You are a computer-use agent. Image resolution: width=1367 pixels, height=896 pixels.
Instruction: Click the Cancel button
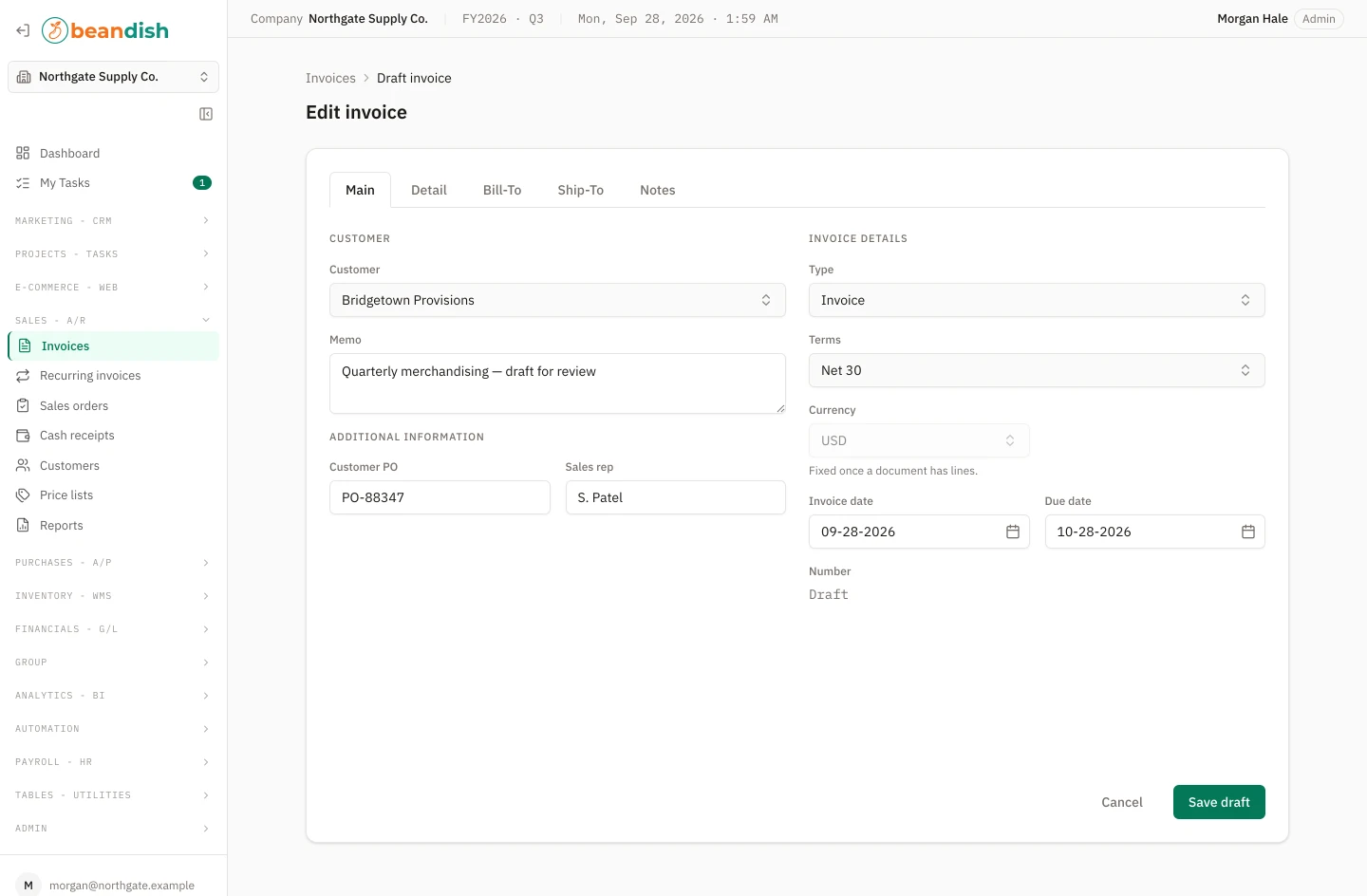1122,802
